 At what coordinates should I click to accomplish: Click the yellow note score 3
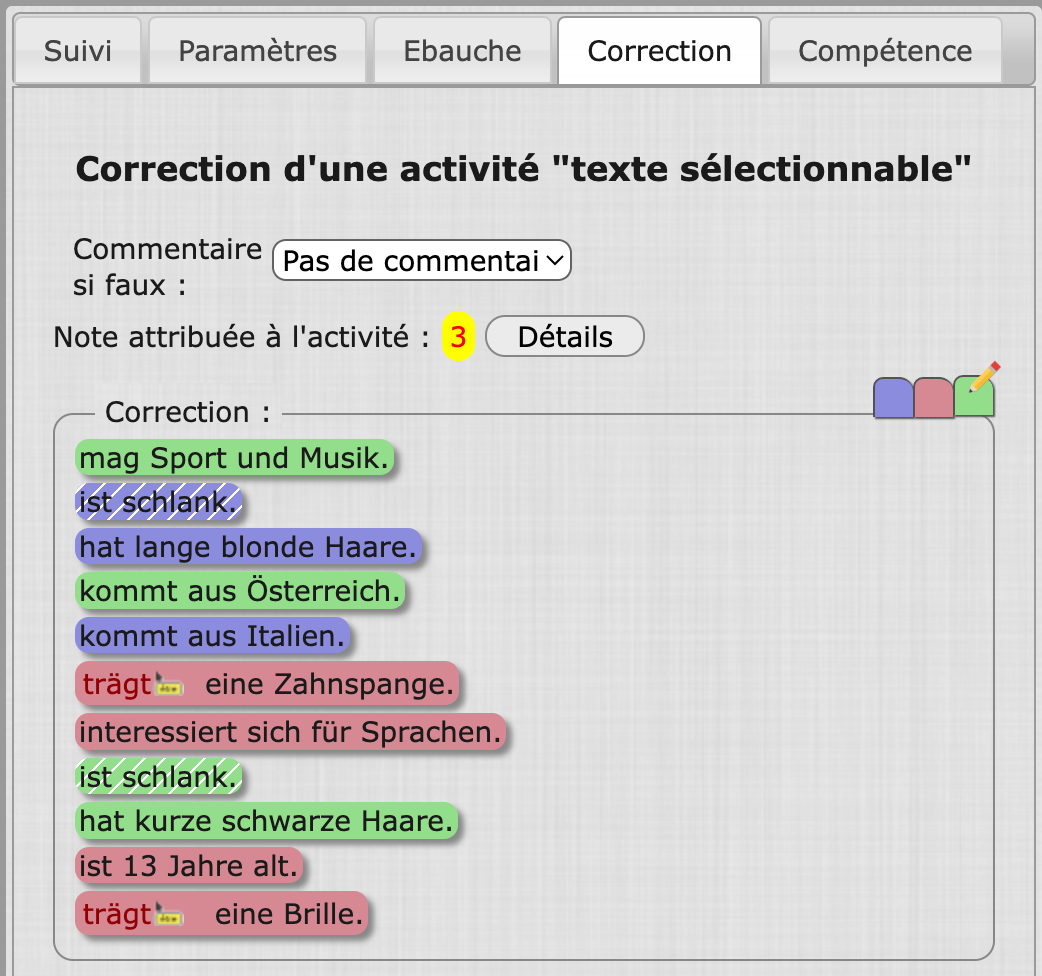[458, 338]
